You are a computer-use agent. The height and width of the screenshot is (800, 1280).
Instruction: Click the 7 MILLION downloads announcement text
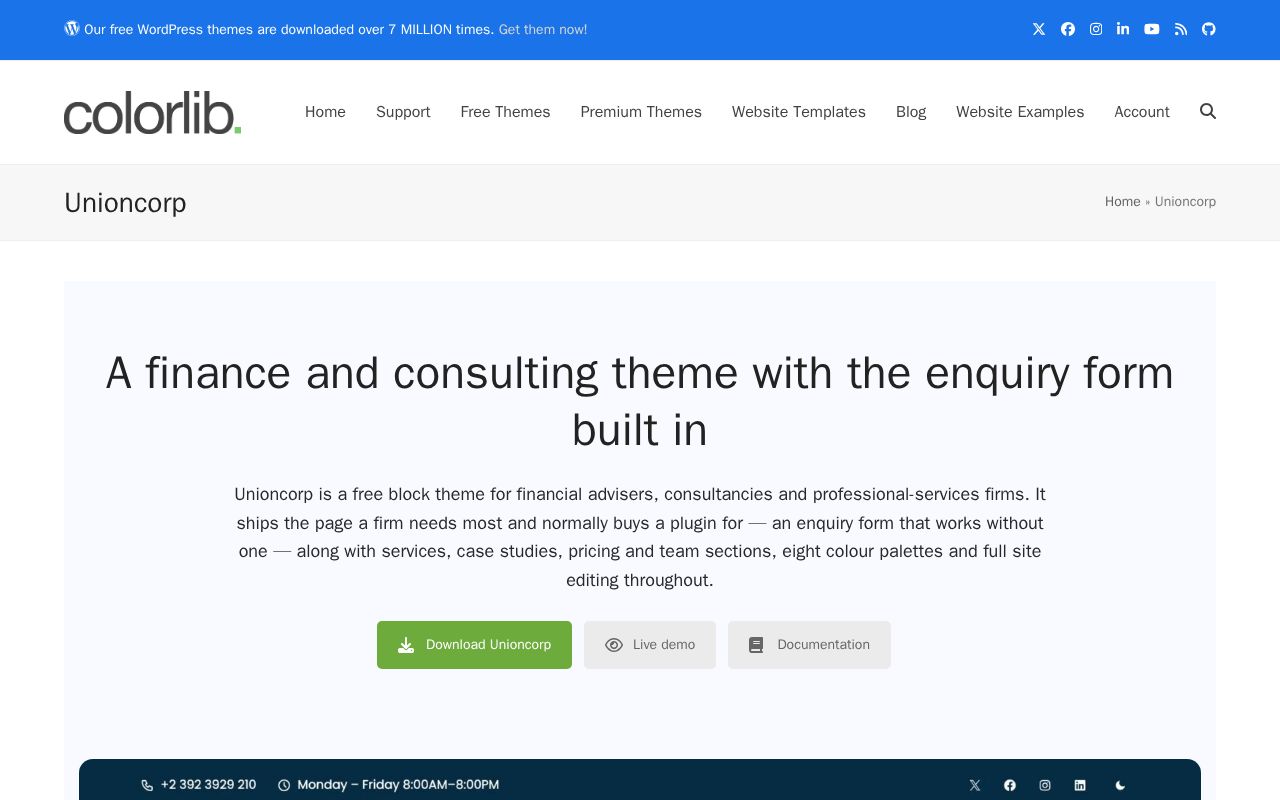(x=289, y=30)
